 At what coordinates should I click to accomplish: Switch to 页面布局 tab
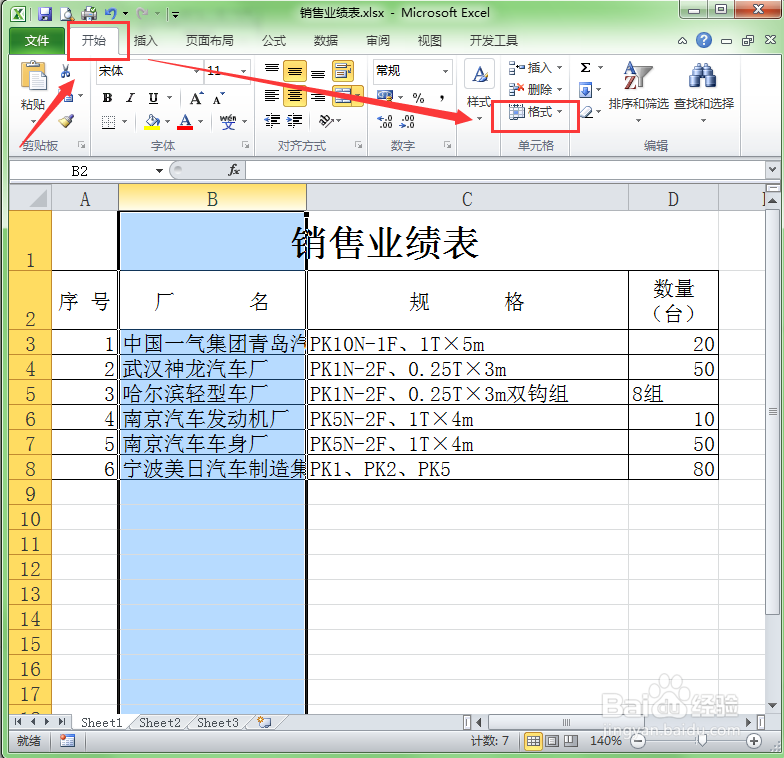click(210, 40)
